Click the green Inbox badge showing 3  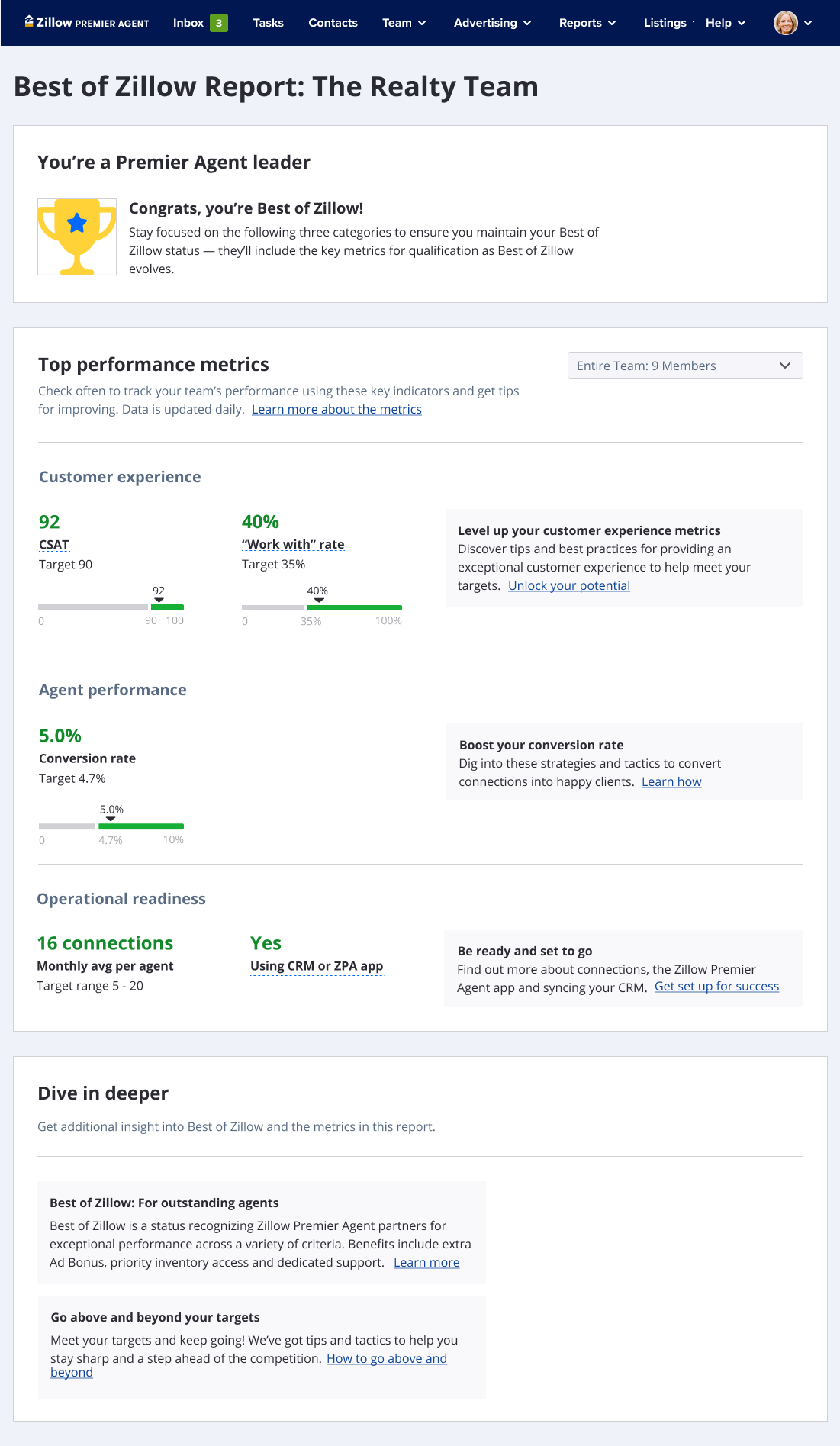(219, 23)
